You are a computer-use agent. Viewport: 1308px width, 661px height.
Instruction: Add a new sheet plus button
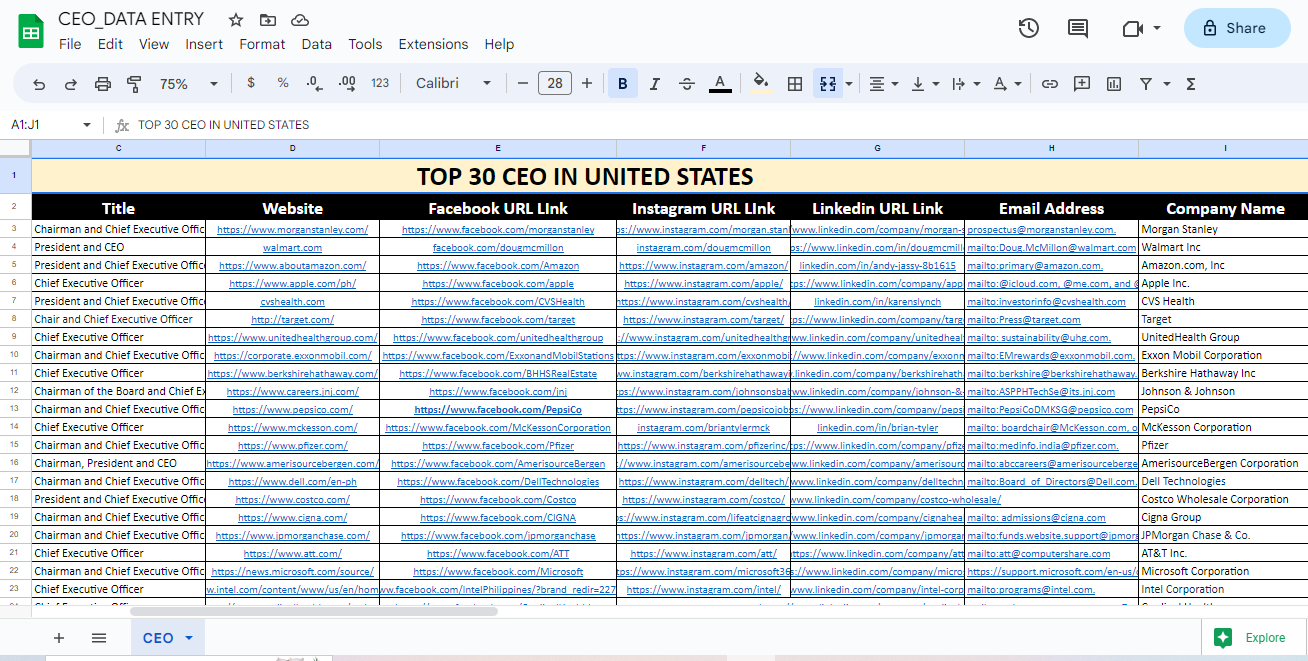coord(59,638)
